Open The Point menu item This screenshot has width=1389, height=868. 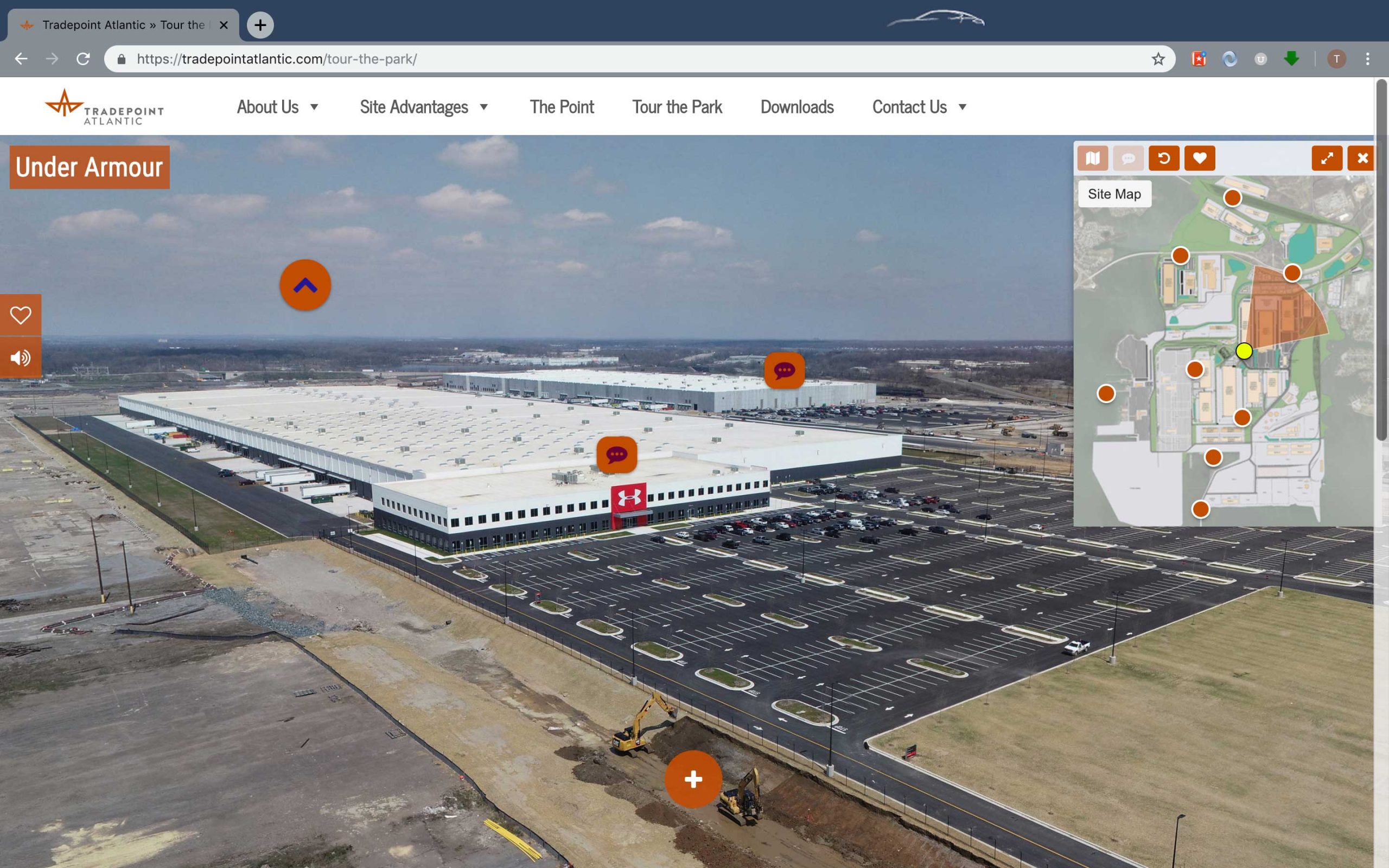(562, 107)
